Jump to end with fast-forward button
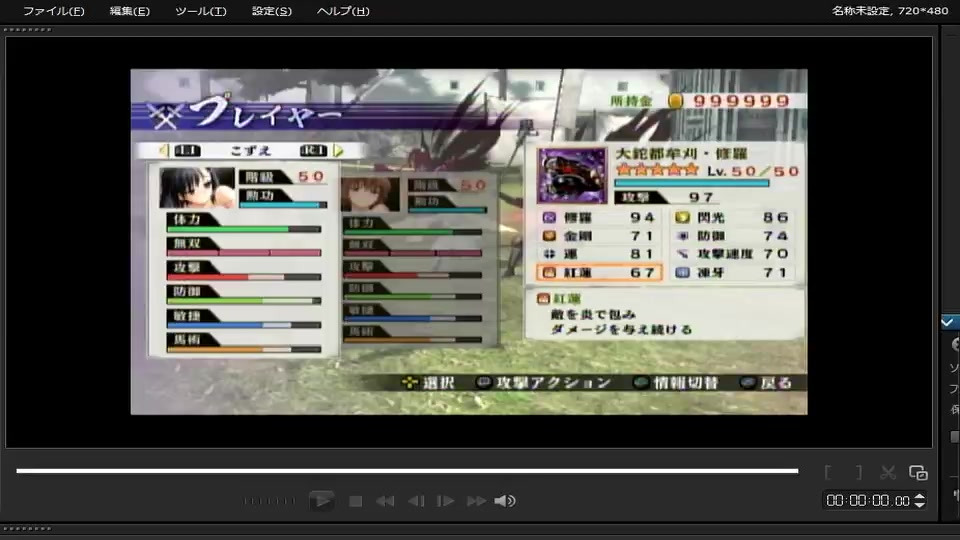Viewport: 960px width, 540px height. 476,501
